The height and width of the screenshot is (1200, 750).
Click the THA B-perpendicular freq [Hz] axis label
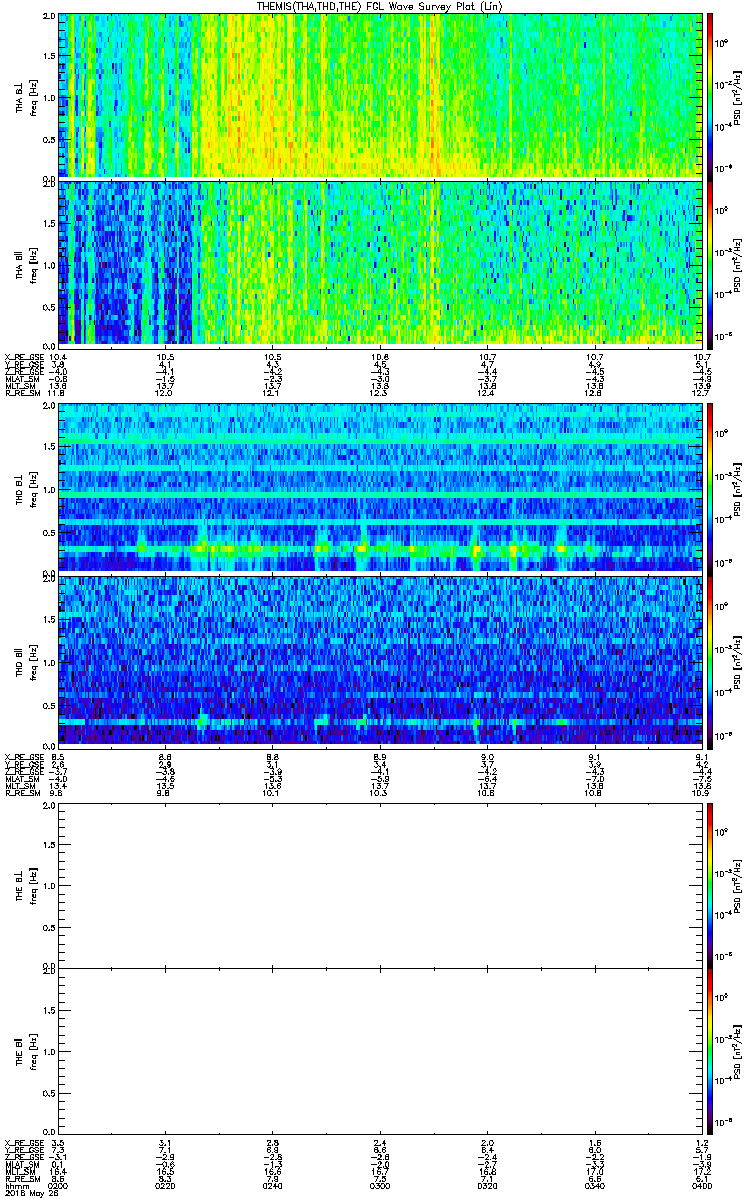click(32, 96)
